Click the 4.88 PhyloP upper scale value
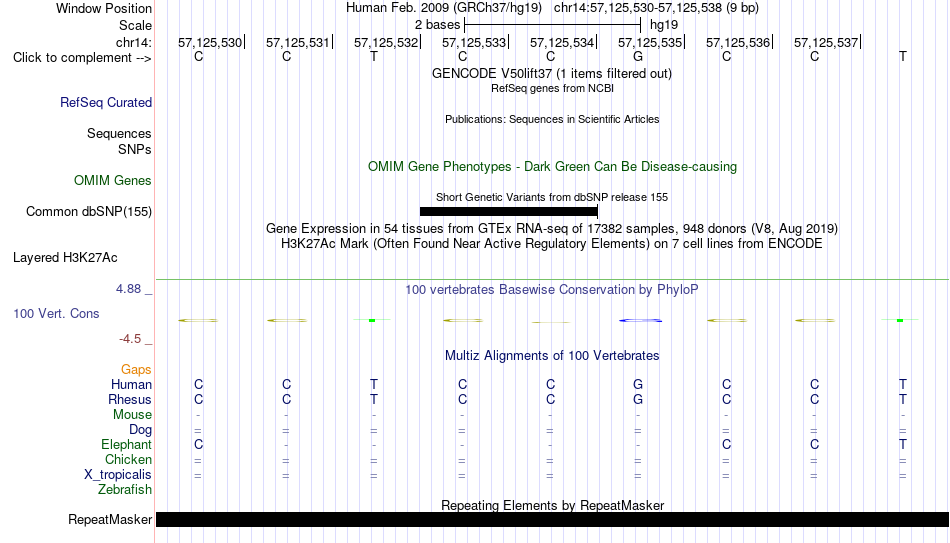 (128, 289)
